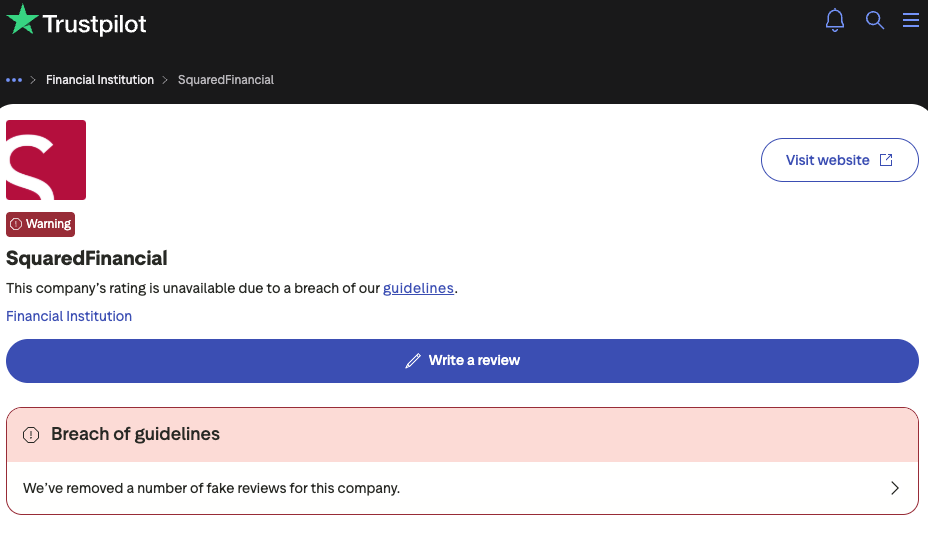The height and width of the screenshot is (535, 928).
Task: Click SquaredFinancial breadcrumb text
Action: point(225,80)
